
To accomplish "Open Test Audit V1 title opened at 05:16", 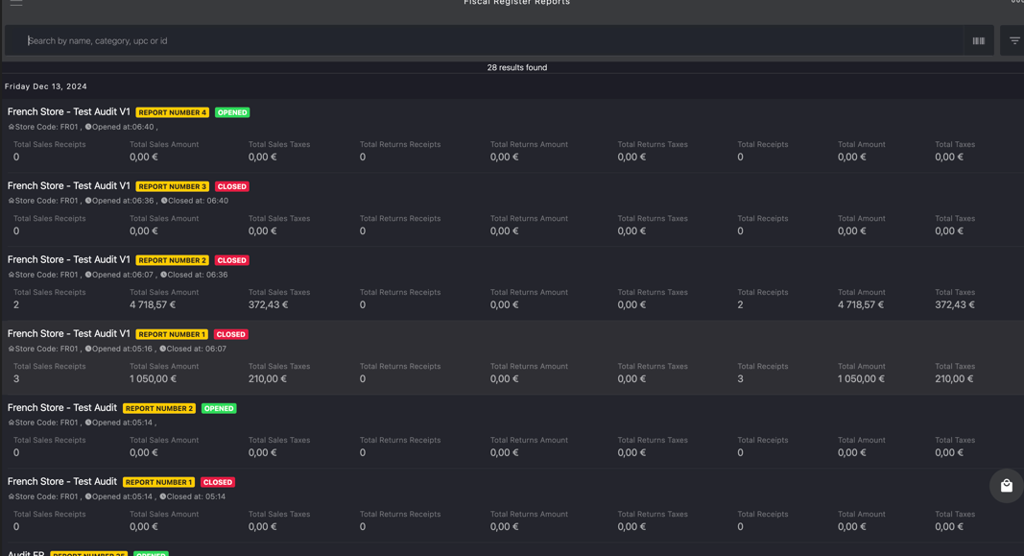I will tap(69, 333).
